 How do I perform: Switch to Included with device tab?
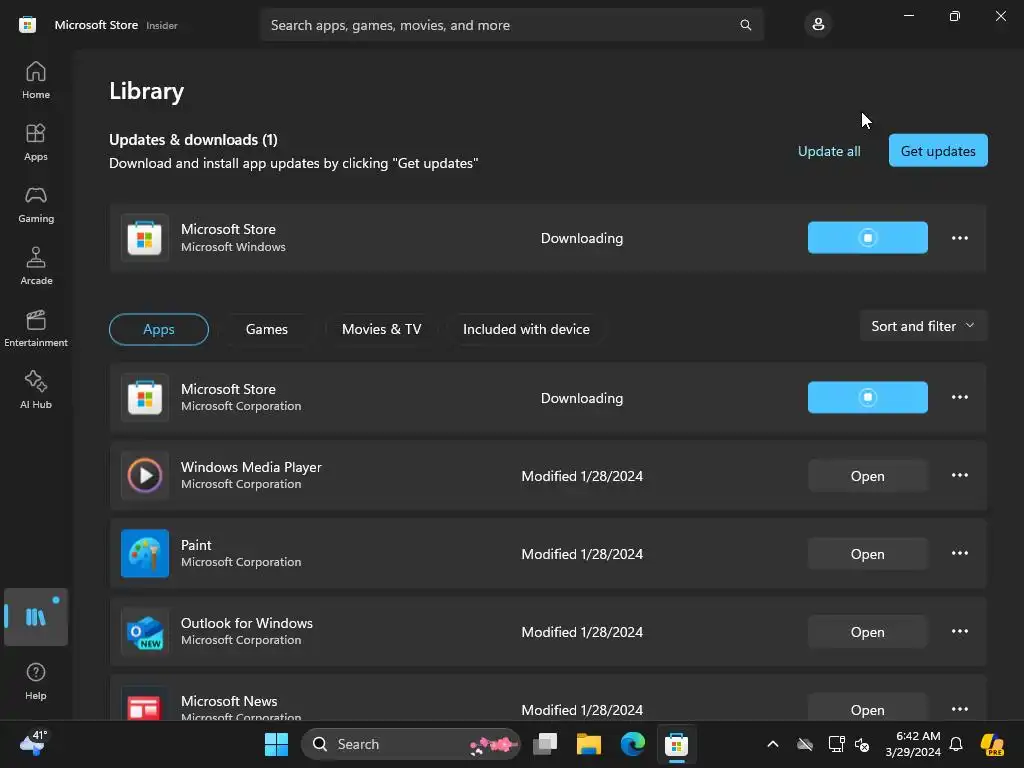526,329
